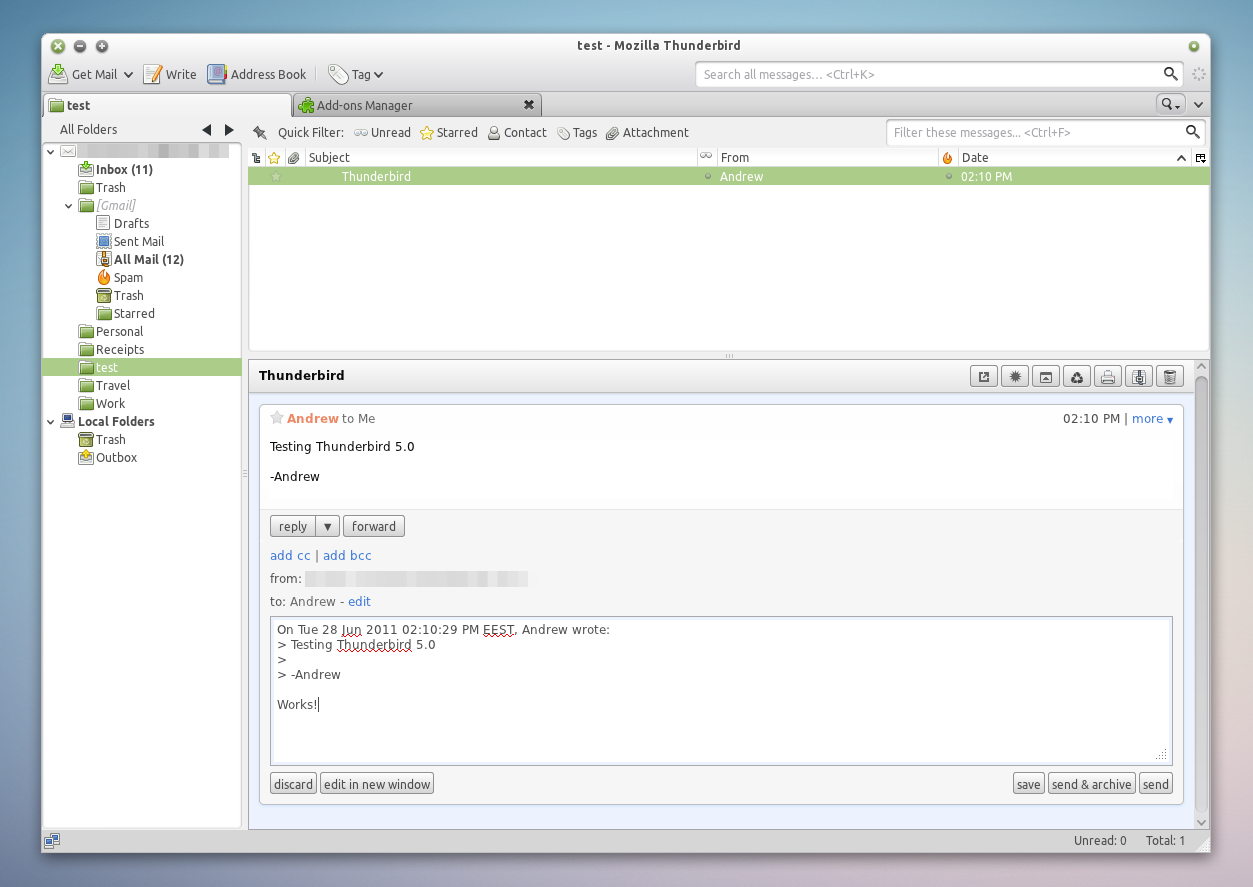Click the pop-out arrow button in message header

click(984, 376)
